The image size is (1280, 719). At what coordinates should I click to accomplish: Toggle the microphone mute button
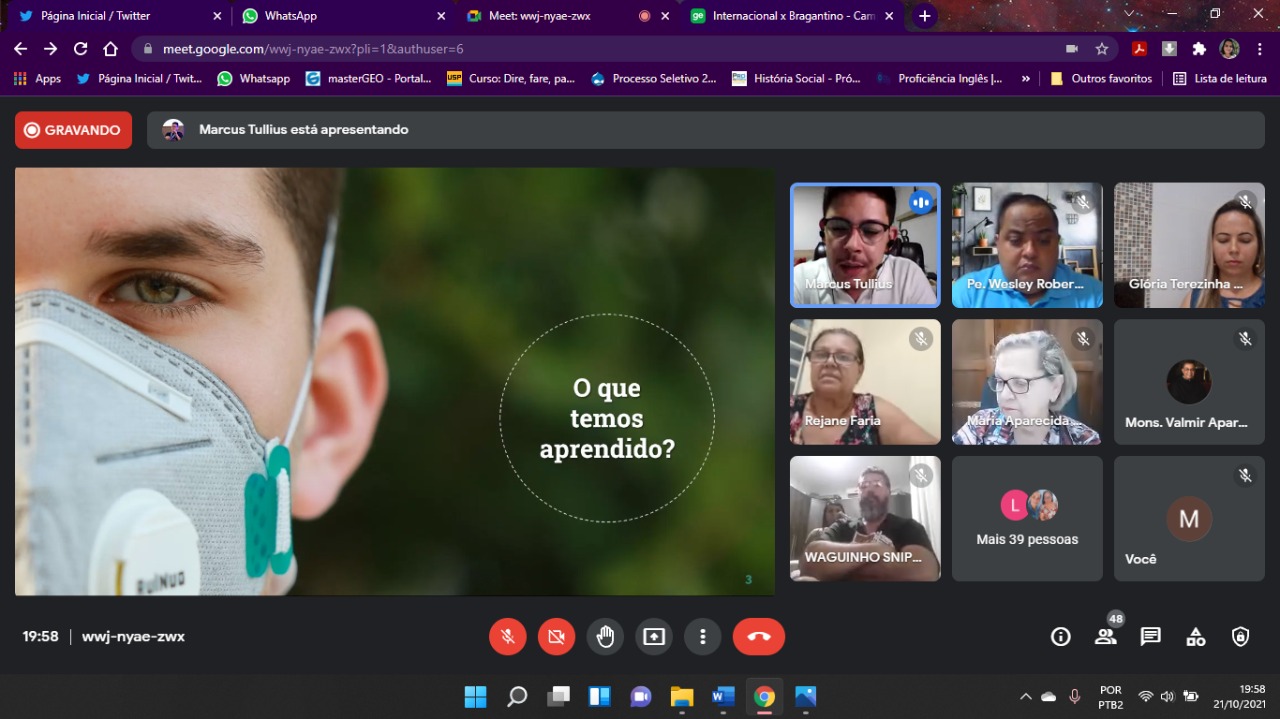508,636
